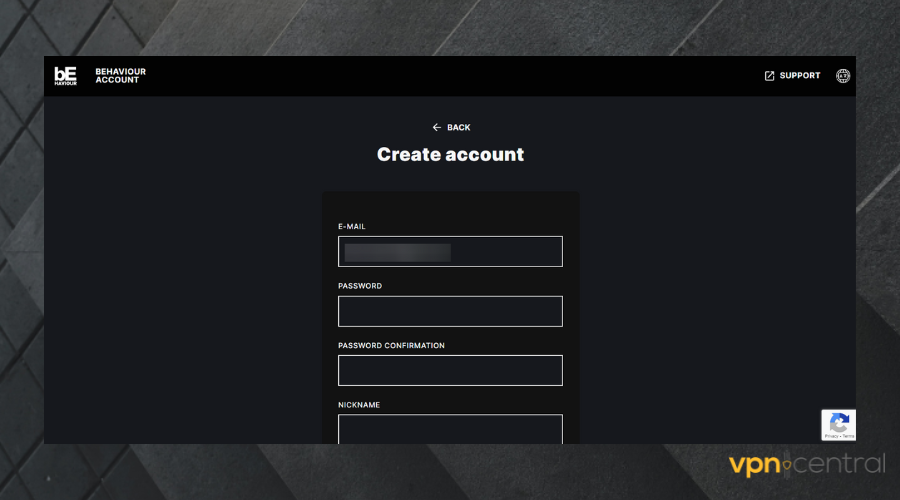
Task: Click the PASSWORD CONFIRMATION label
Action: (x=391, y=346)
